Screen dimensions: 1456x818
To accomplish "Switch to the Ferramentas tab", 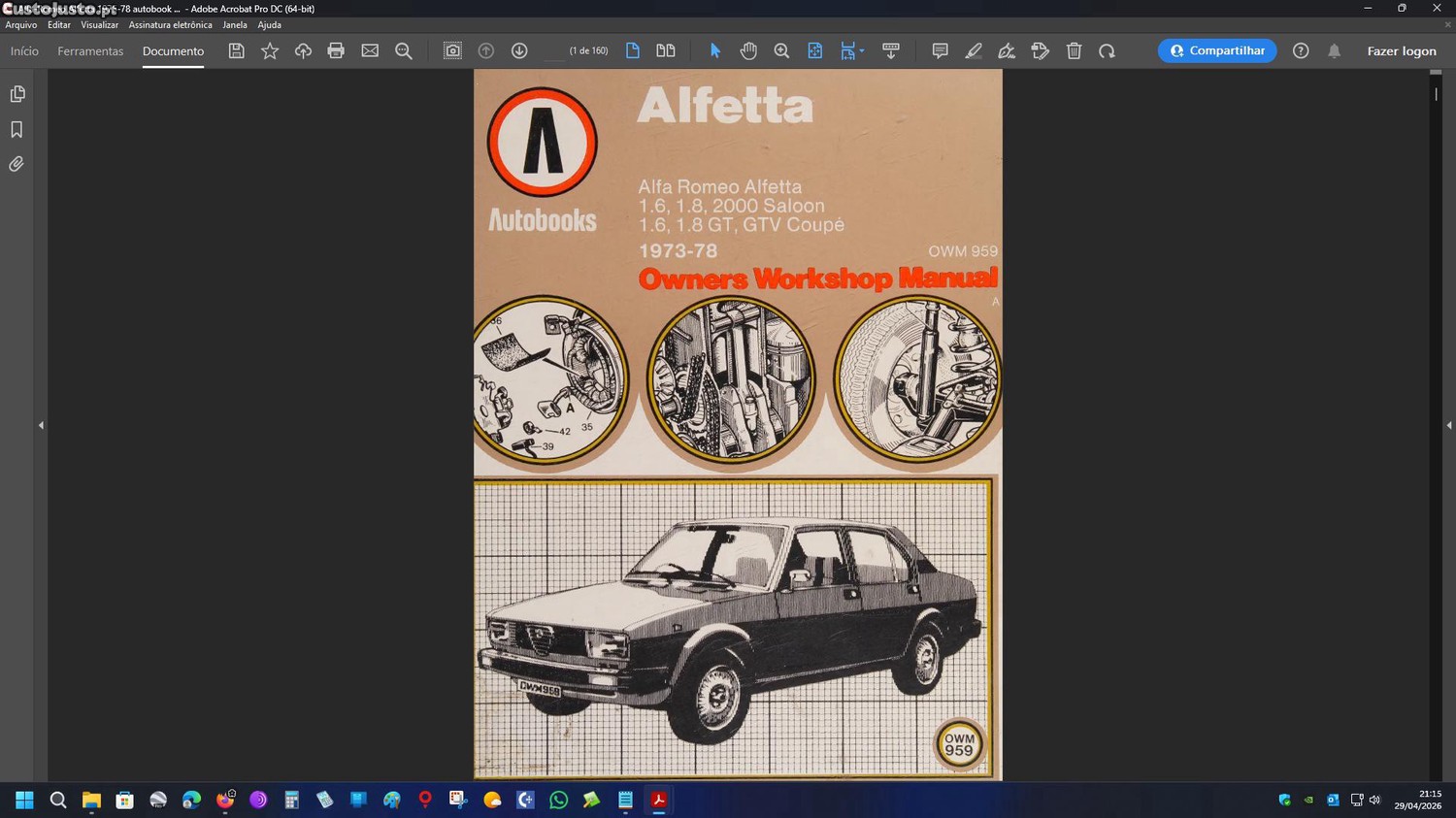I will (90, 51).
